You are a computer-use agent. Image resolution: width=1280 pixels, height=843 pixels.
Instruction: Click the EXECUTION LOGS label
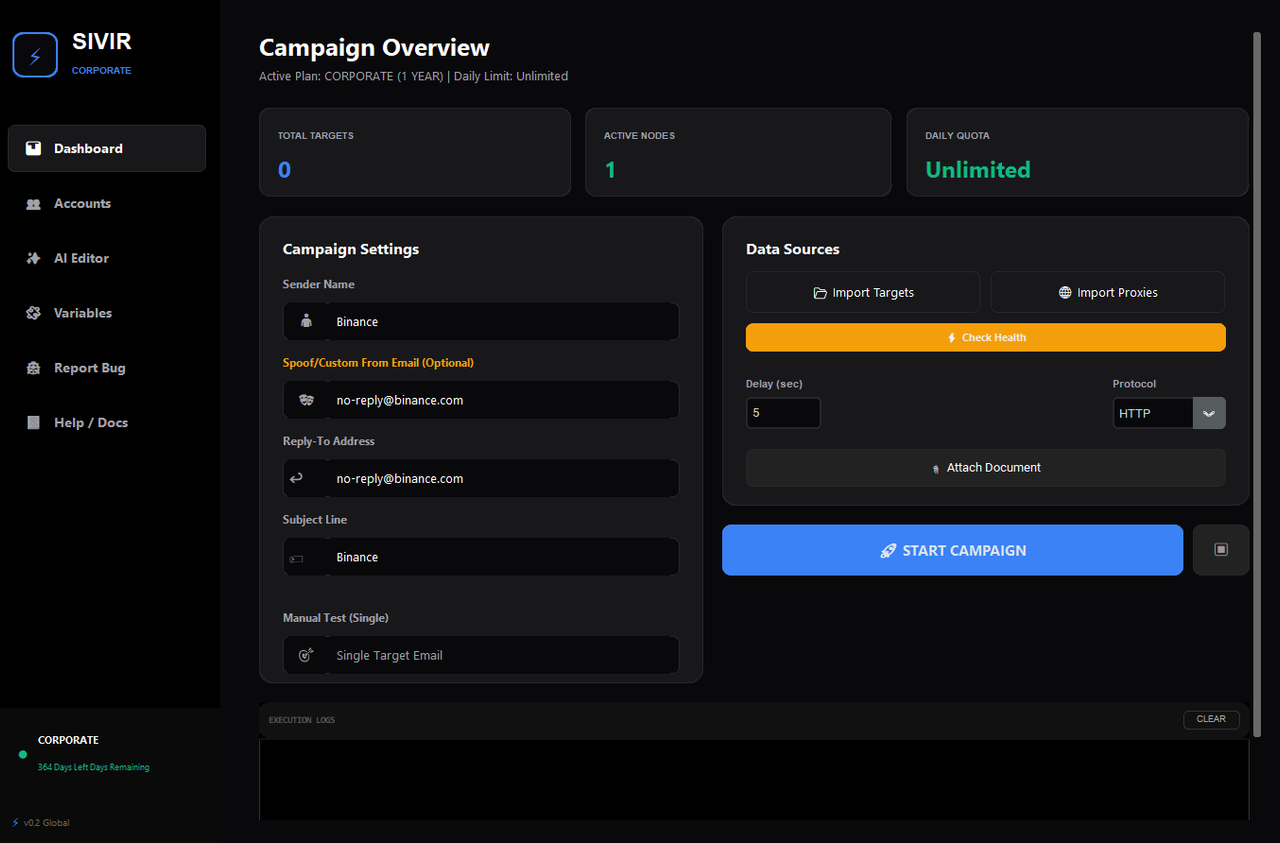point(302,720)
